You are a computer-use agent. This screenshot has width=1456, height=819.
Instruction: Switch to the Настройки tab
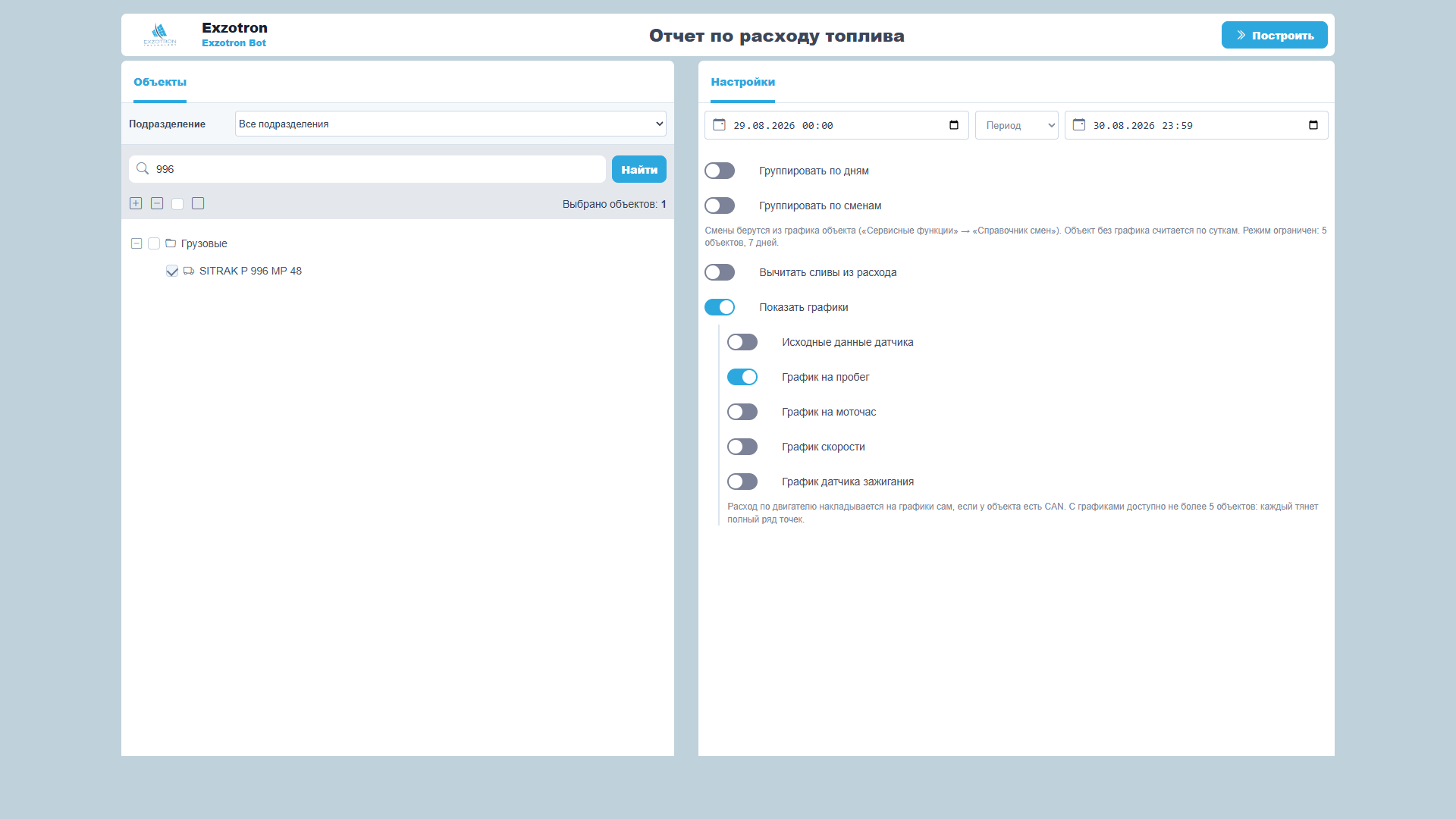[742, 82]
